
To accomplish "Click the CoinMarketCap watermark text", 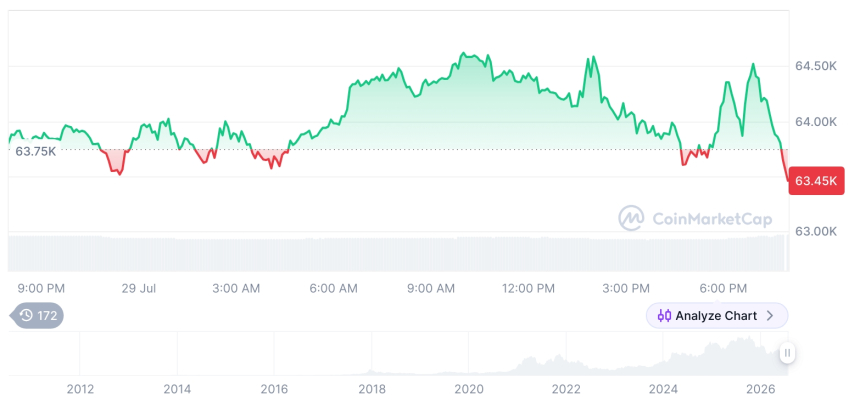I will [712, 219].
